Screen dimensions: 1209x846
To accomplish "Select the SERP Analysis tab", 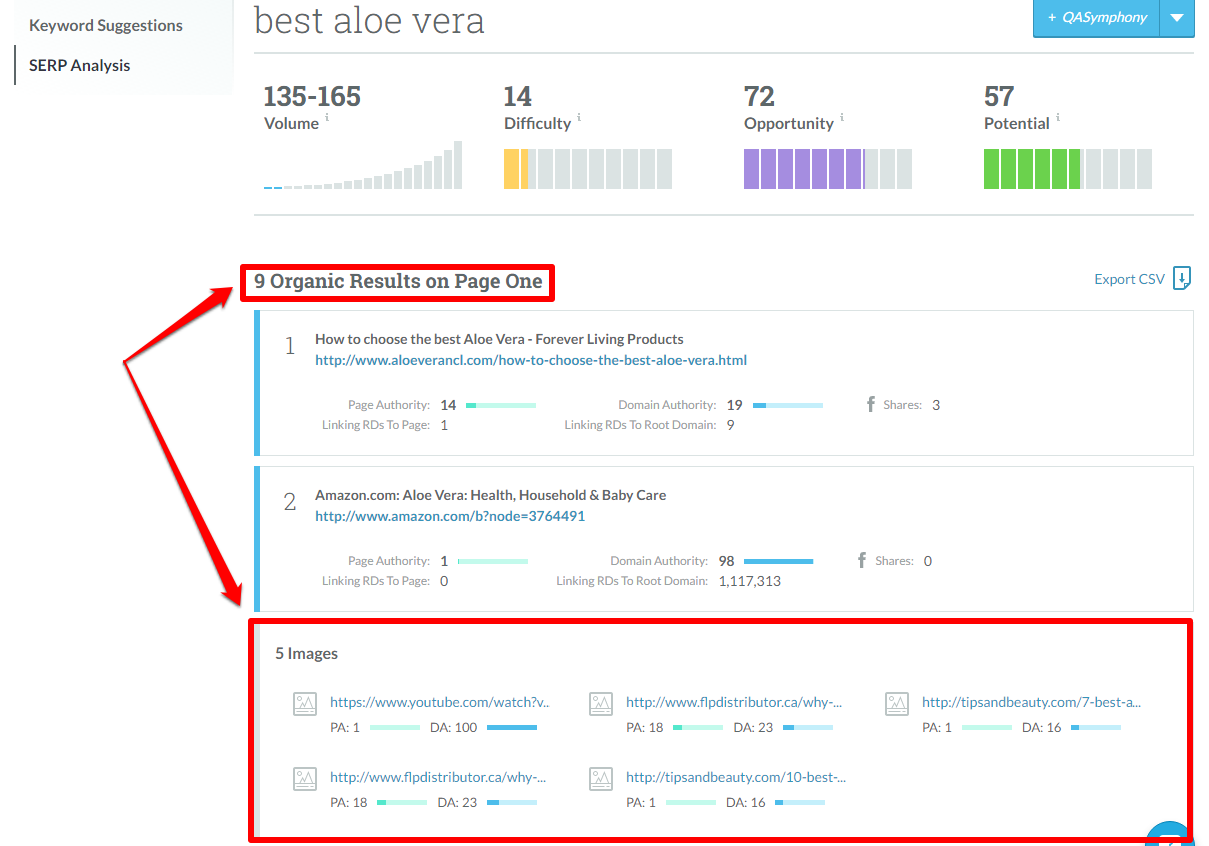I will click(x=79, y=65).
